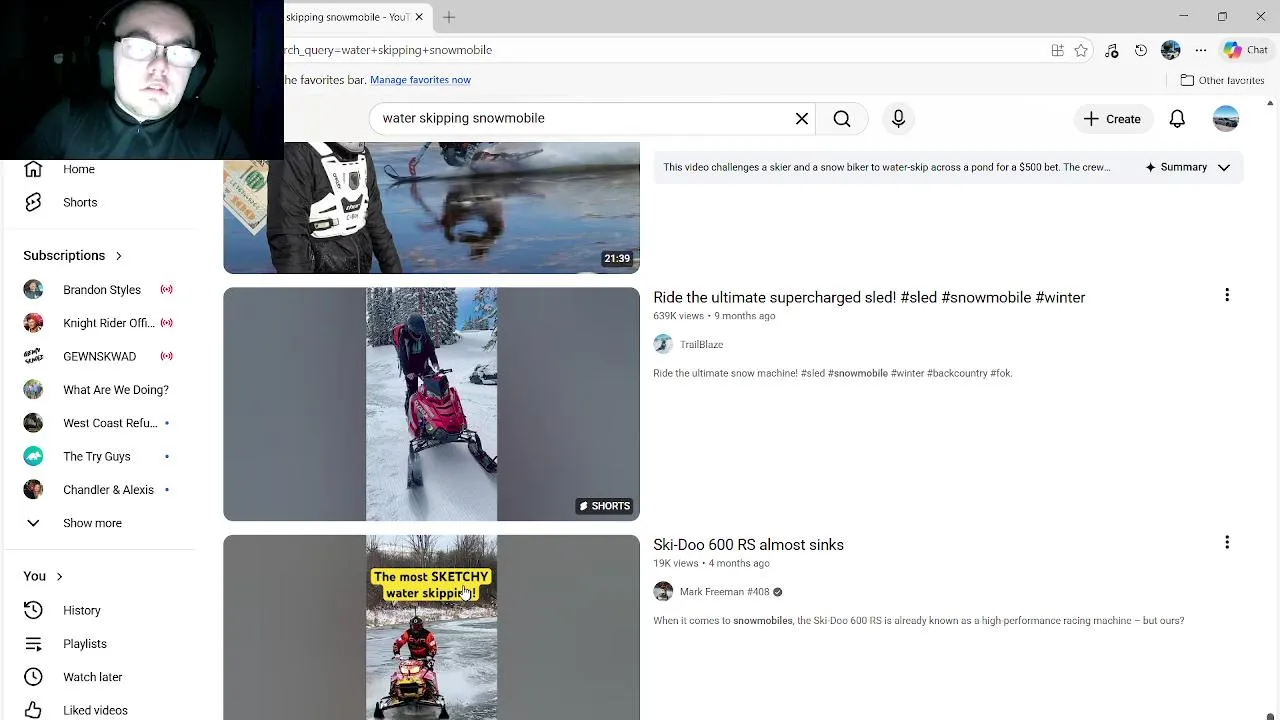The image size is (1280, 720).
Task: Open the GEWNSKWAD subscription
Action: (100, 356)
